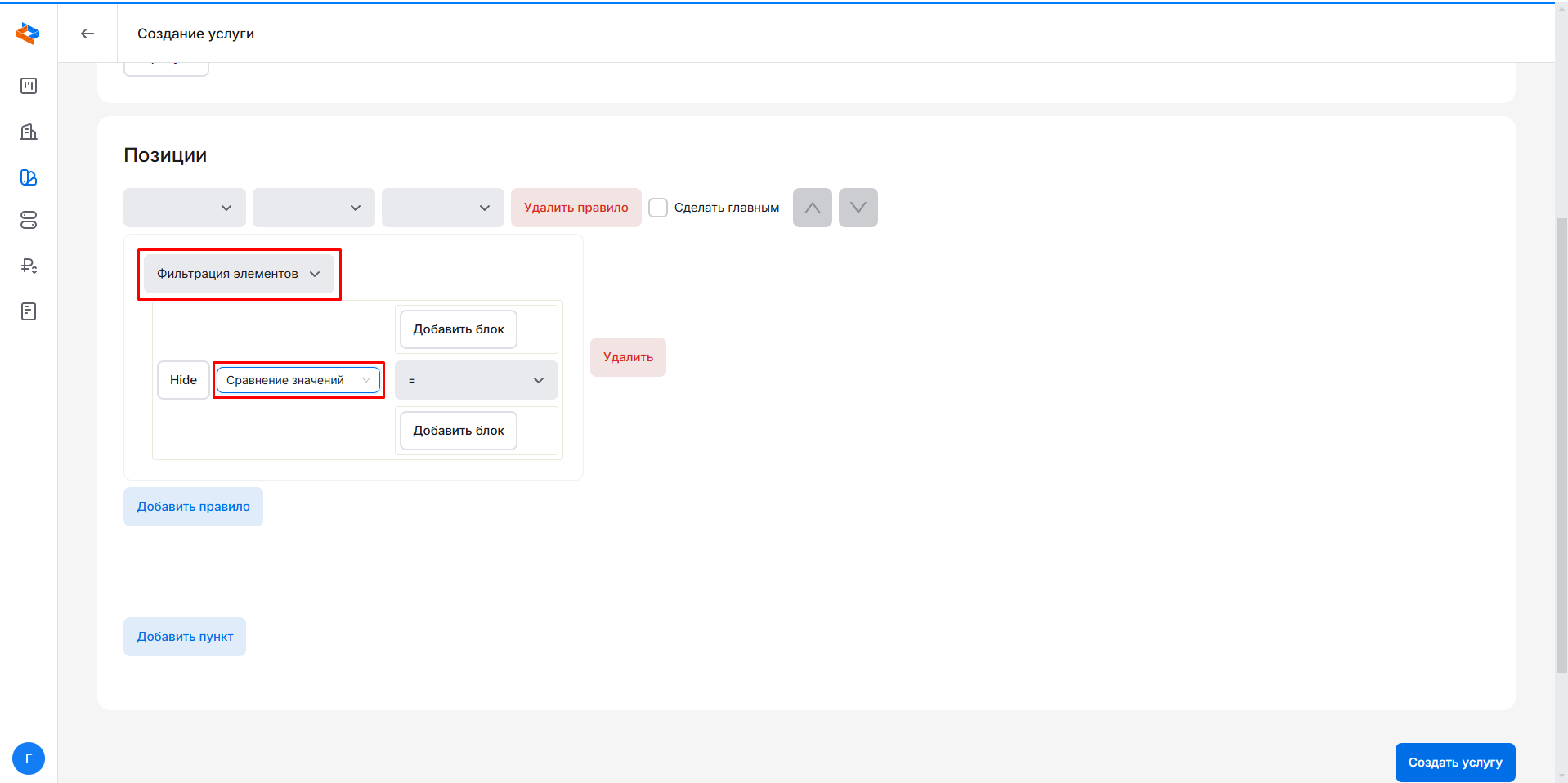Open the equals operator dropdown

point(476,380)
